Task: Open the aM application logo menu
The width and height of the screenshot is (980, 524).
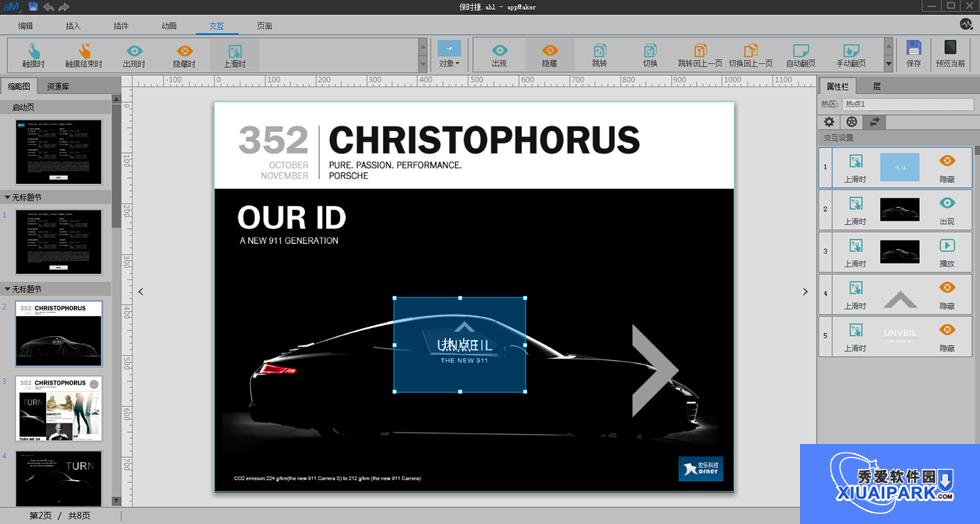Action: [x=12, y=7]
